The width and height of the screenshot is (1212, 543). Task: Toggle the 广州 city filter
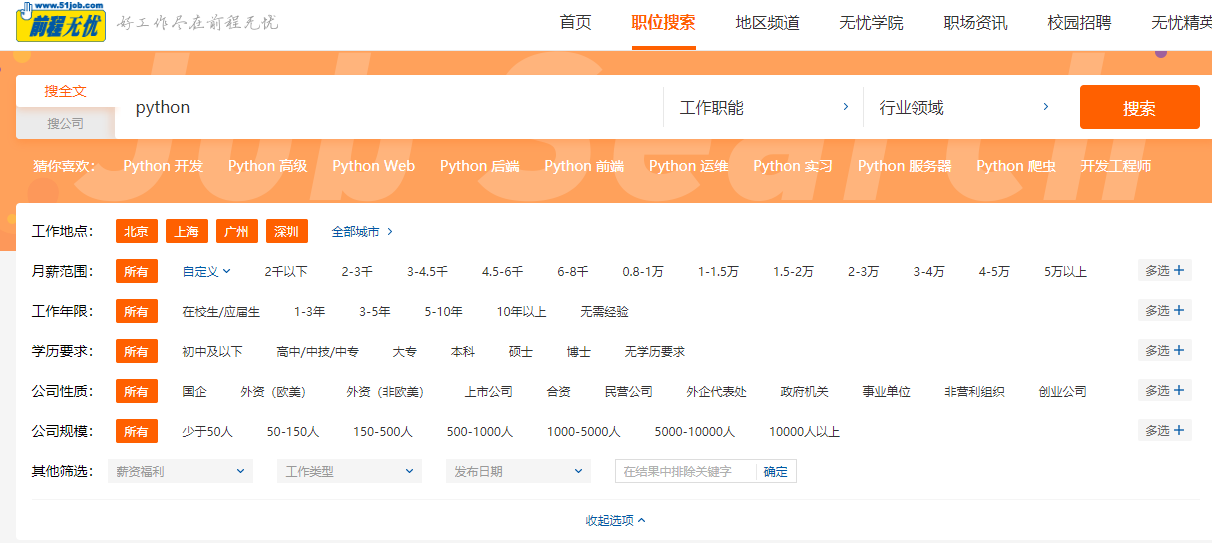(x=237, y=231)
